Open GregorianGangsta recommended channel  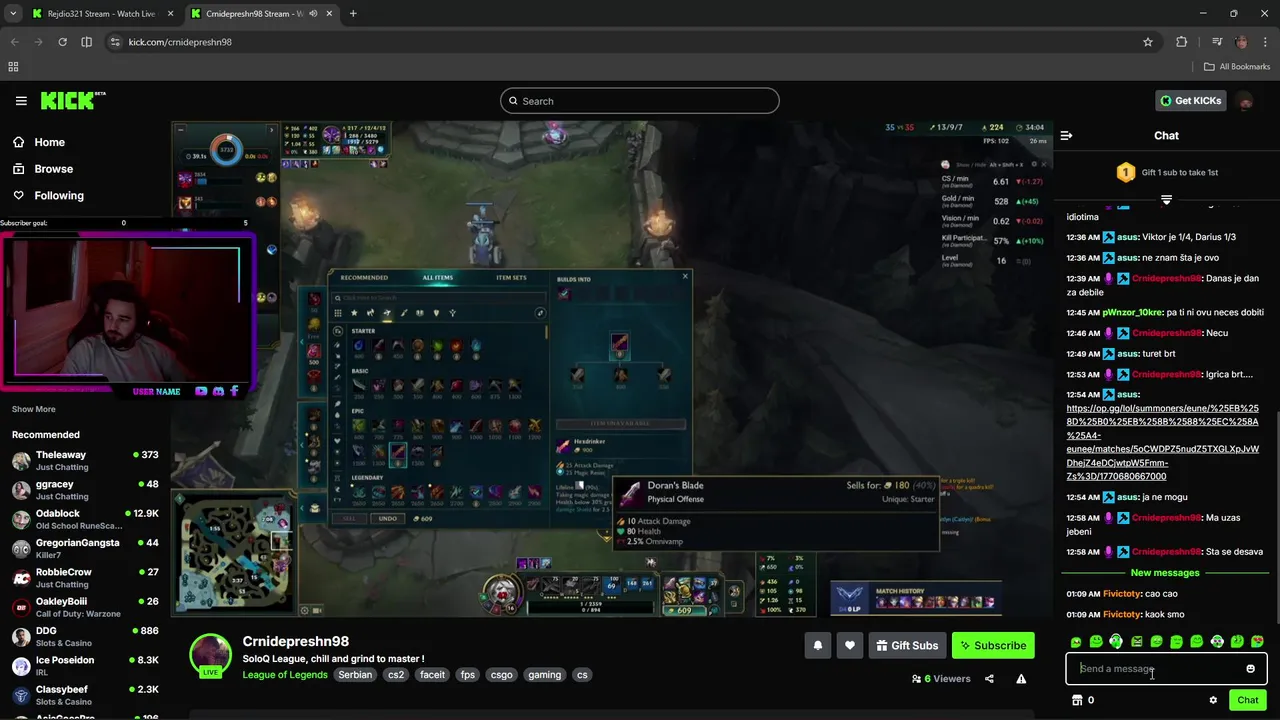tap(85, 548)
